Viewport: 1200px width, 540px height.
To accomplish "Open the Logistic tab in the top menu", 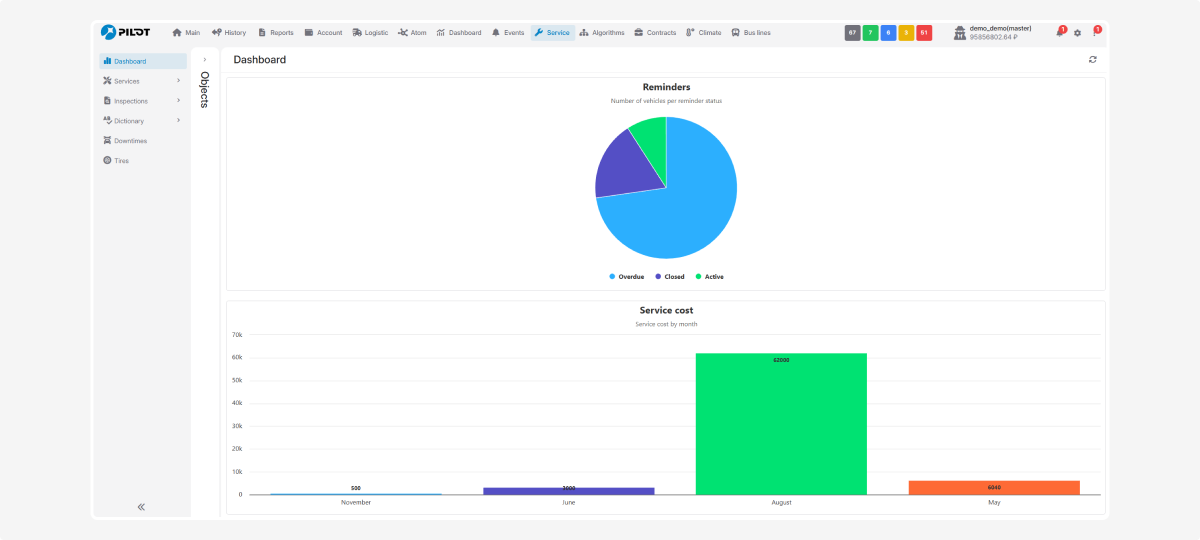I will (x=370, y=33).
